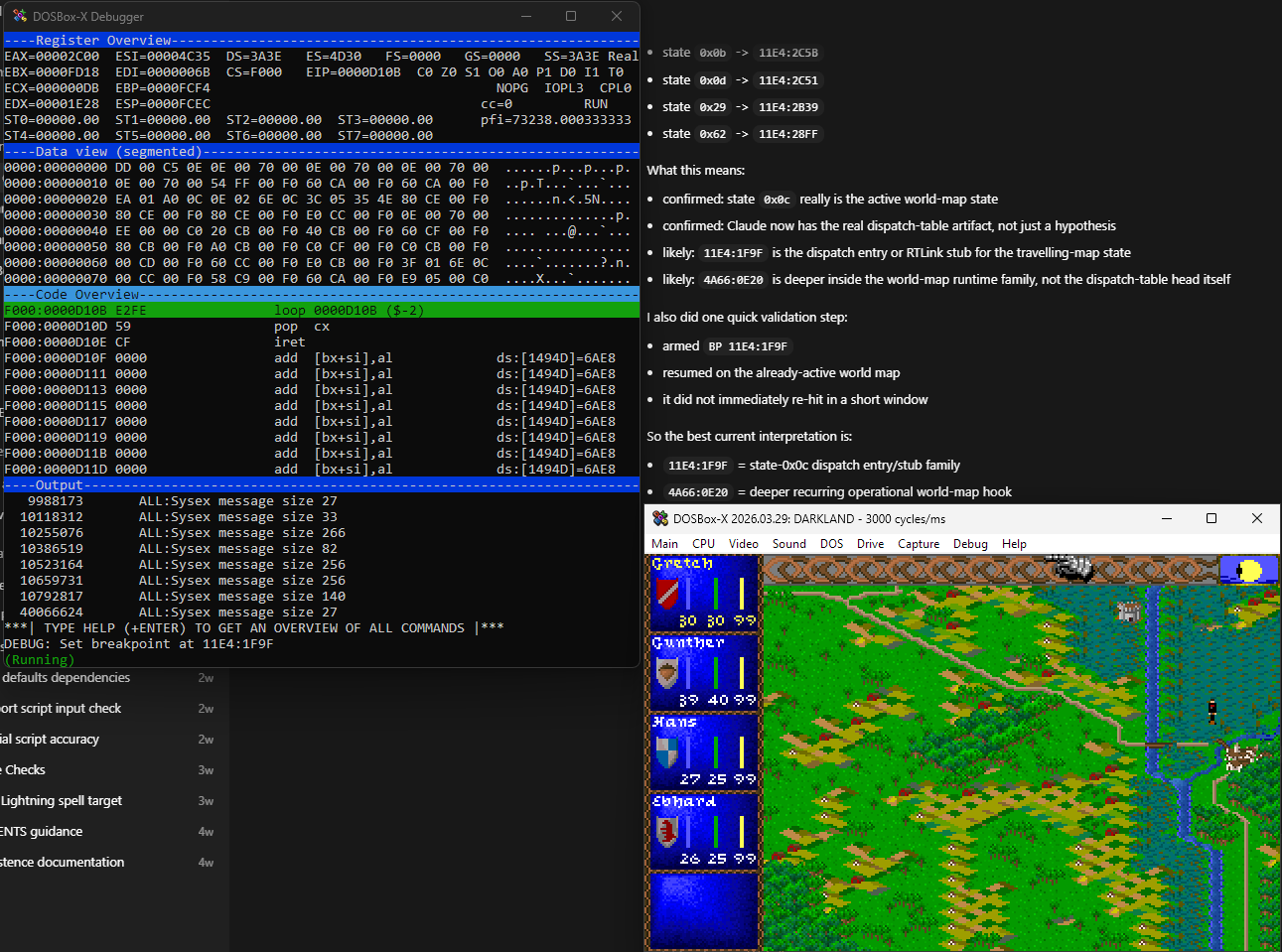The width and height of the screenshot is (1282, 952).
Task: Minimize the DOSBox-X DARKLAND window
Action: point(1167,518)
